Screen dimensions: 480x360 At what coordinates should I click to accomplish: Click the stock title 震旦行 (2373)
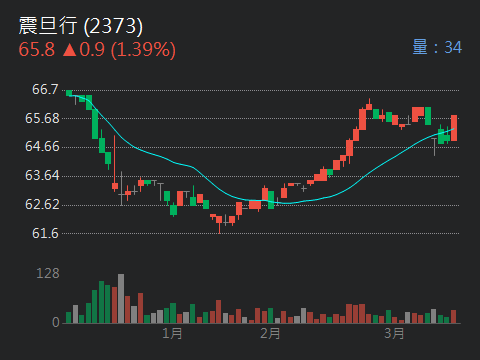tap(80, 26)
